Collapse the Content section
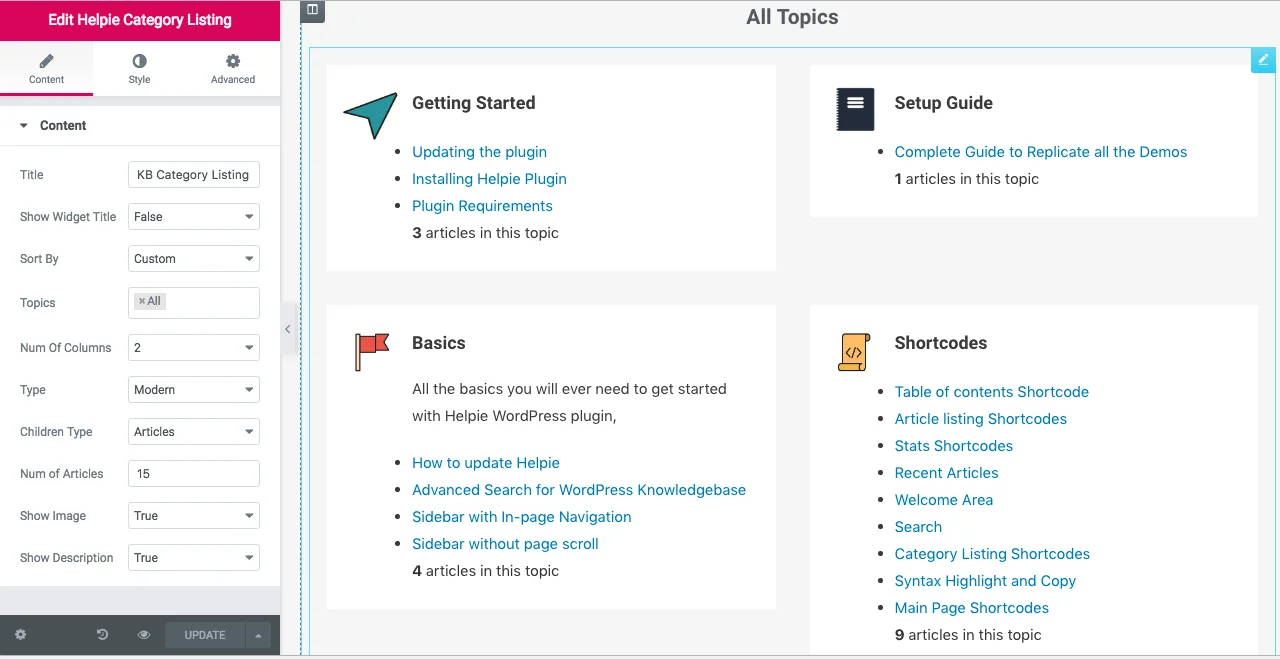The width and height of the screenshot is (1280, 659). point(24,126)
